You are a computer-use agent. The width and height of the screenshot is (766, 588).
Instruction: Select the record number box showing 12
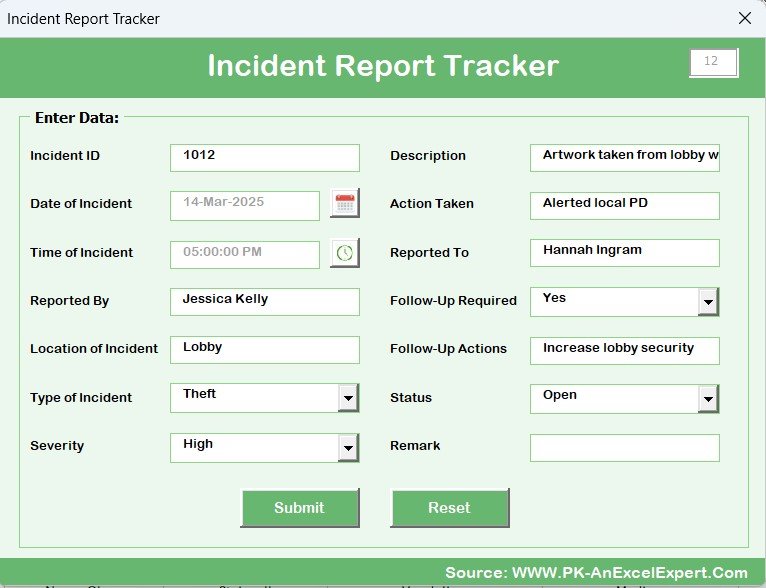pyautogui.click(x=714, y=63)
